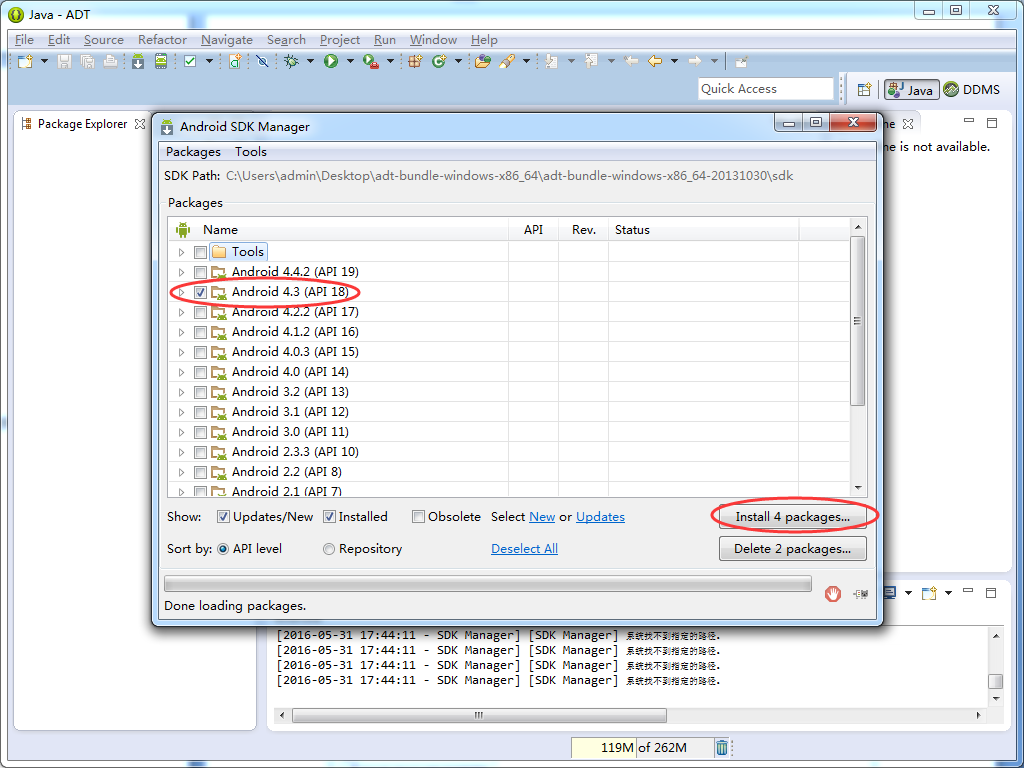The width and height of the screenshot is (1024, 768).
Task: Open the Tools menu in SDK Manager
Action: (x=251, y=152)
